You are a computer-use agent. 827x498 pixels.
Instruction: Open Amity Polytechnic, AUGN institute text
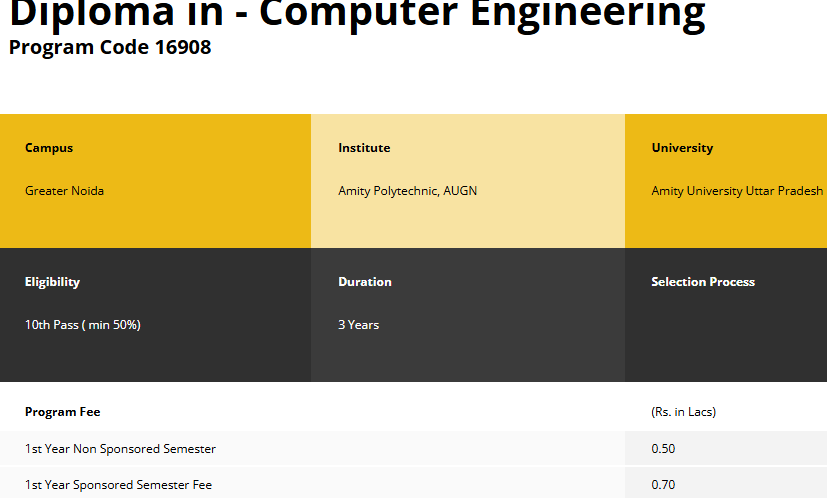[x=407, y=191]
